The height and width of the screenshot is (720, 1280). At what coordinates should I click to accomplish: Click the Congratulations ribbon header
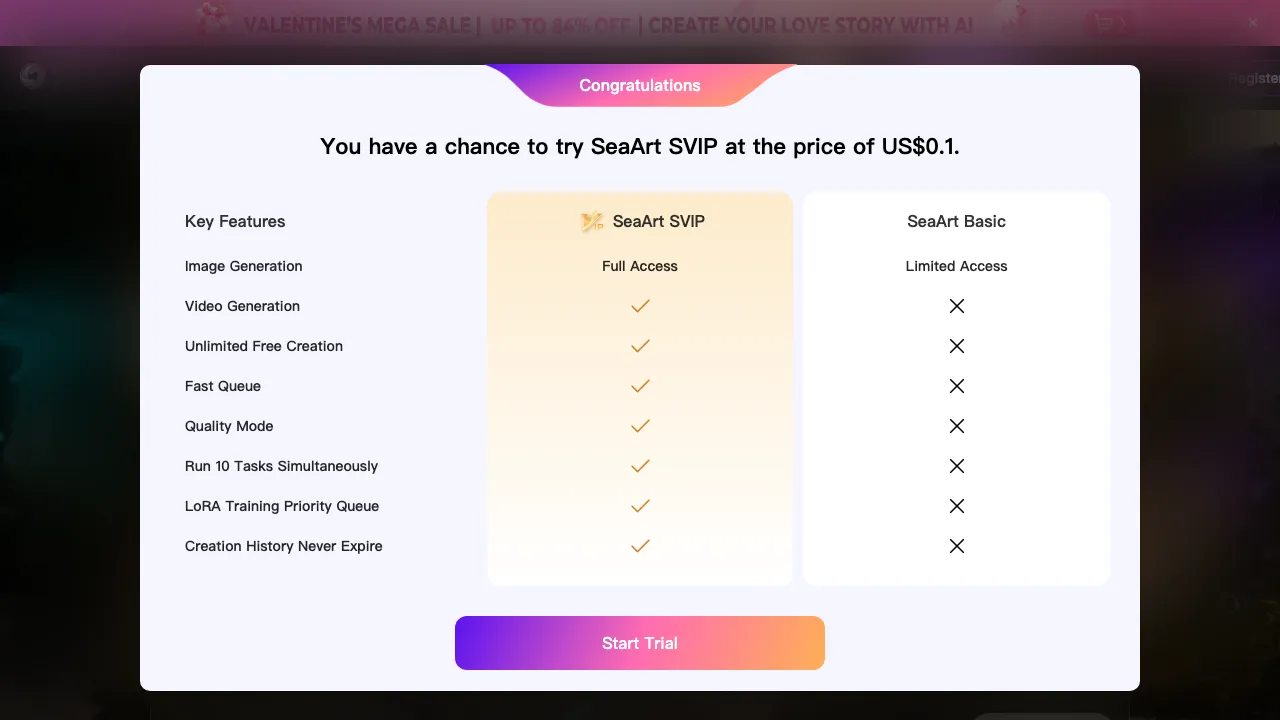tap(639, 86)
